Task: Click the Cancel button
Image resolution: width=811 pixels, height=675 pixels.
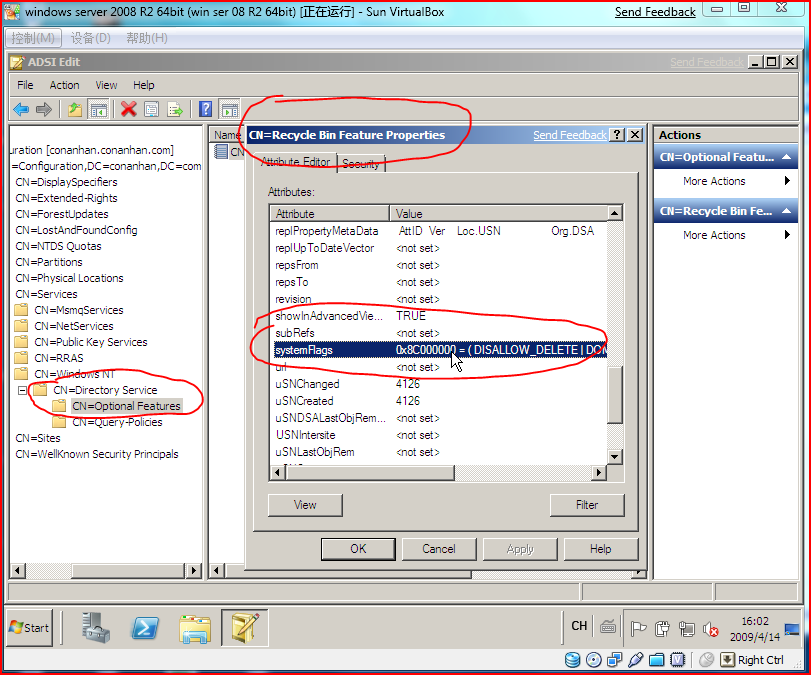Action: pos(439,549)
